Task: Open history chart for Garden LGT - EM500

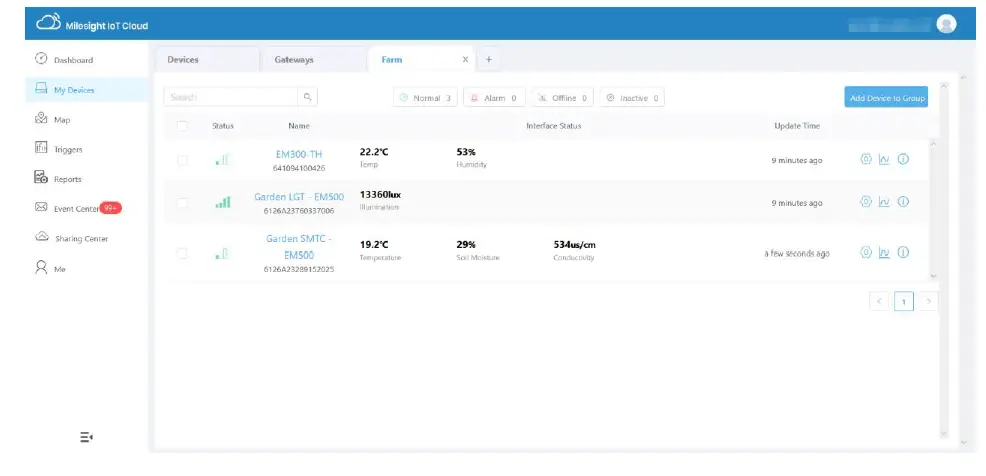Action: [884, 202]
